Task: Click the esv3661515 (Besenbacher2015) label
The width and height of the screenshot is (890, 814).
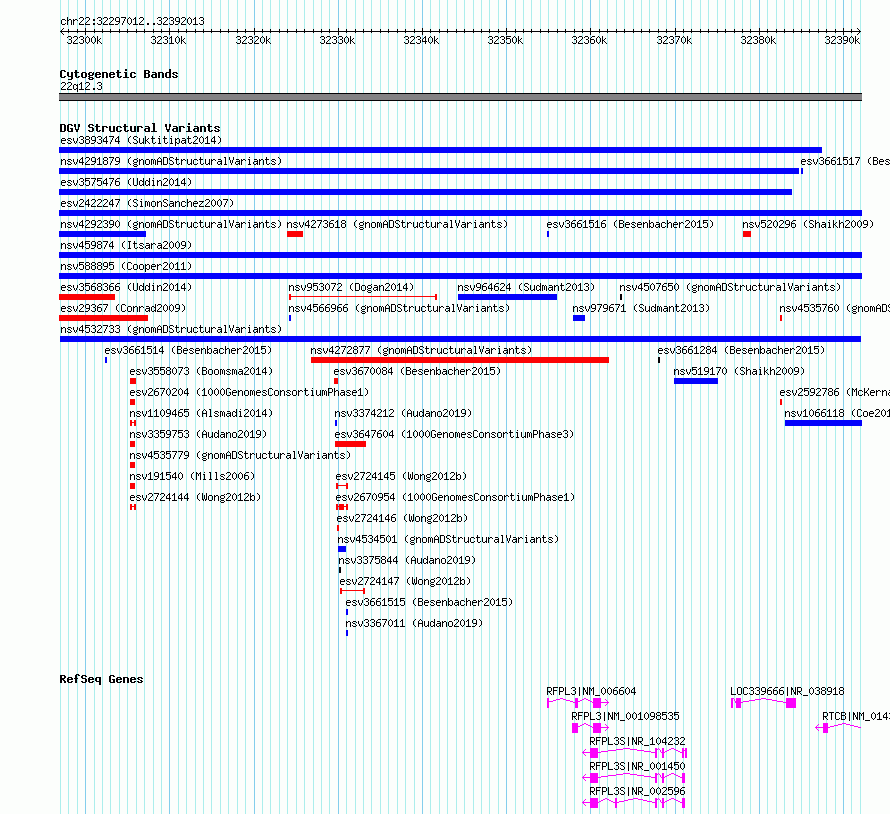Action: 429,602
